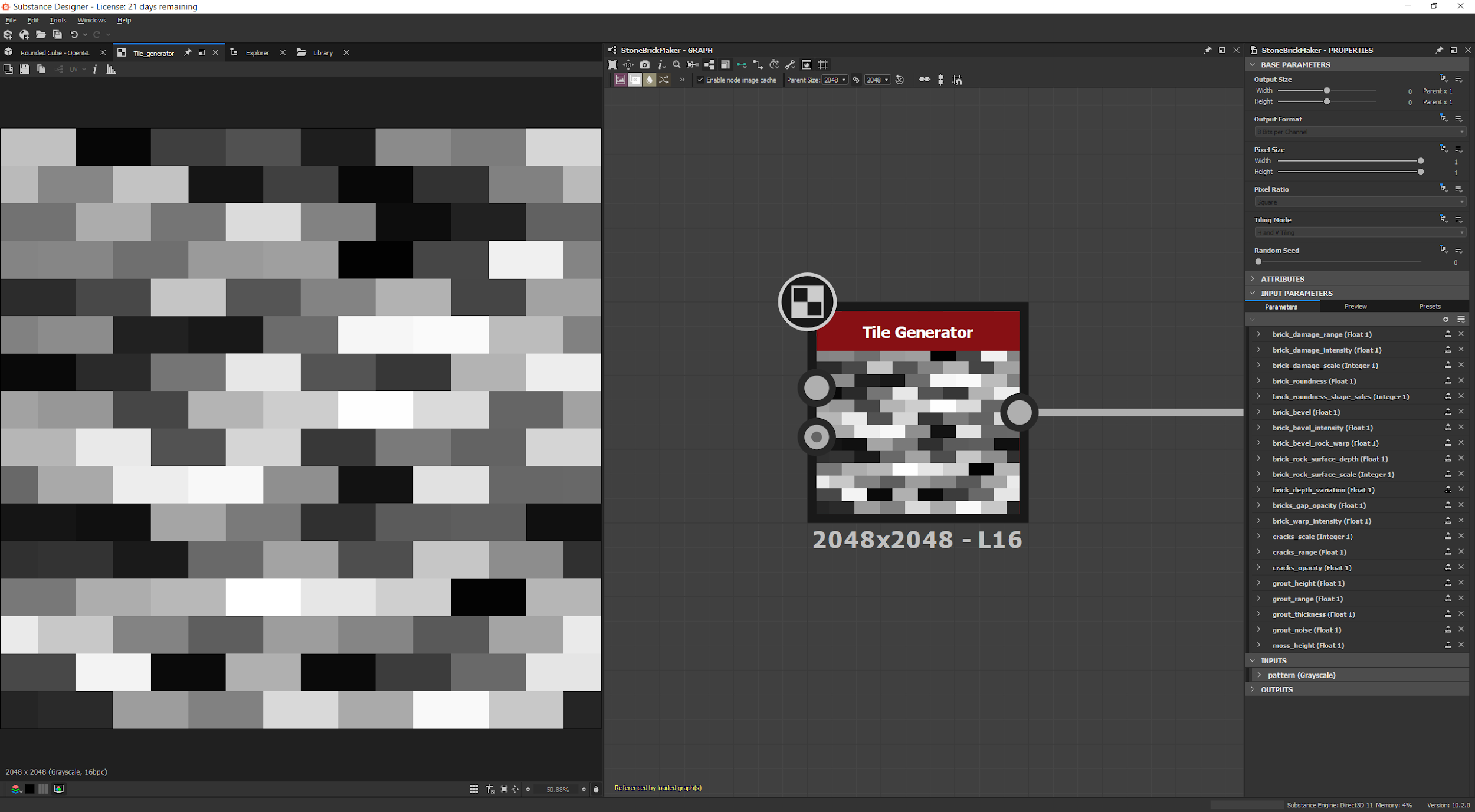Click the magnifier search icon in graph toolbar
The image size is (1475, 812).
(677, 65)
